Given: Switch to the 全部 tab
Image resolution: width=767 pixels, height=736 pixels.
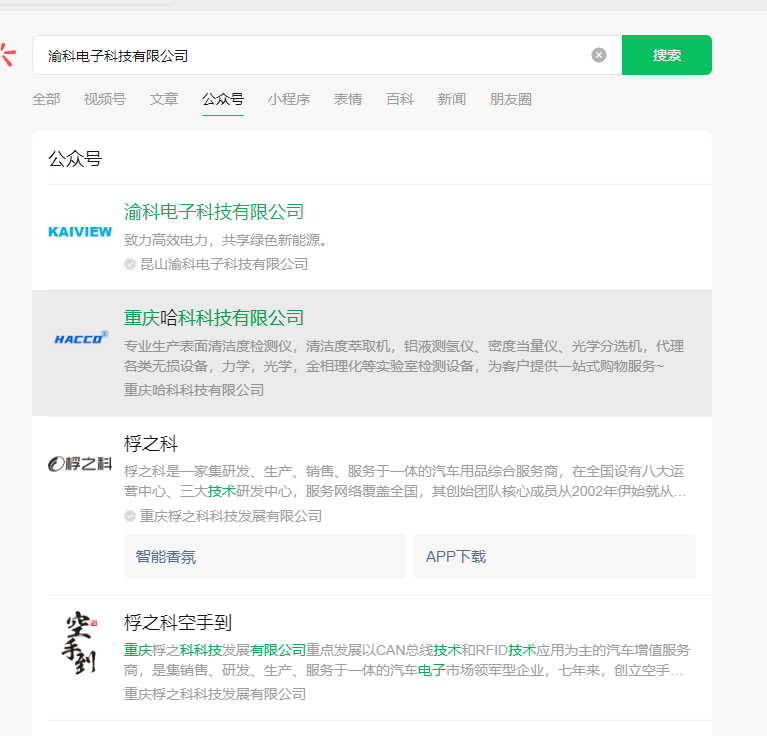Looking at the screenshot, I should pyautogui.click(x=46, y=99).
